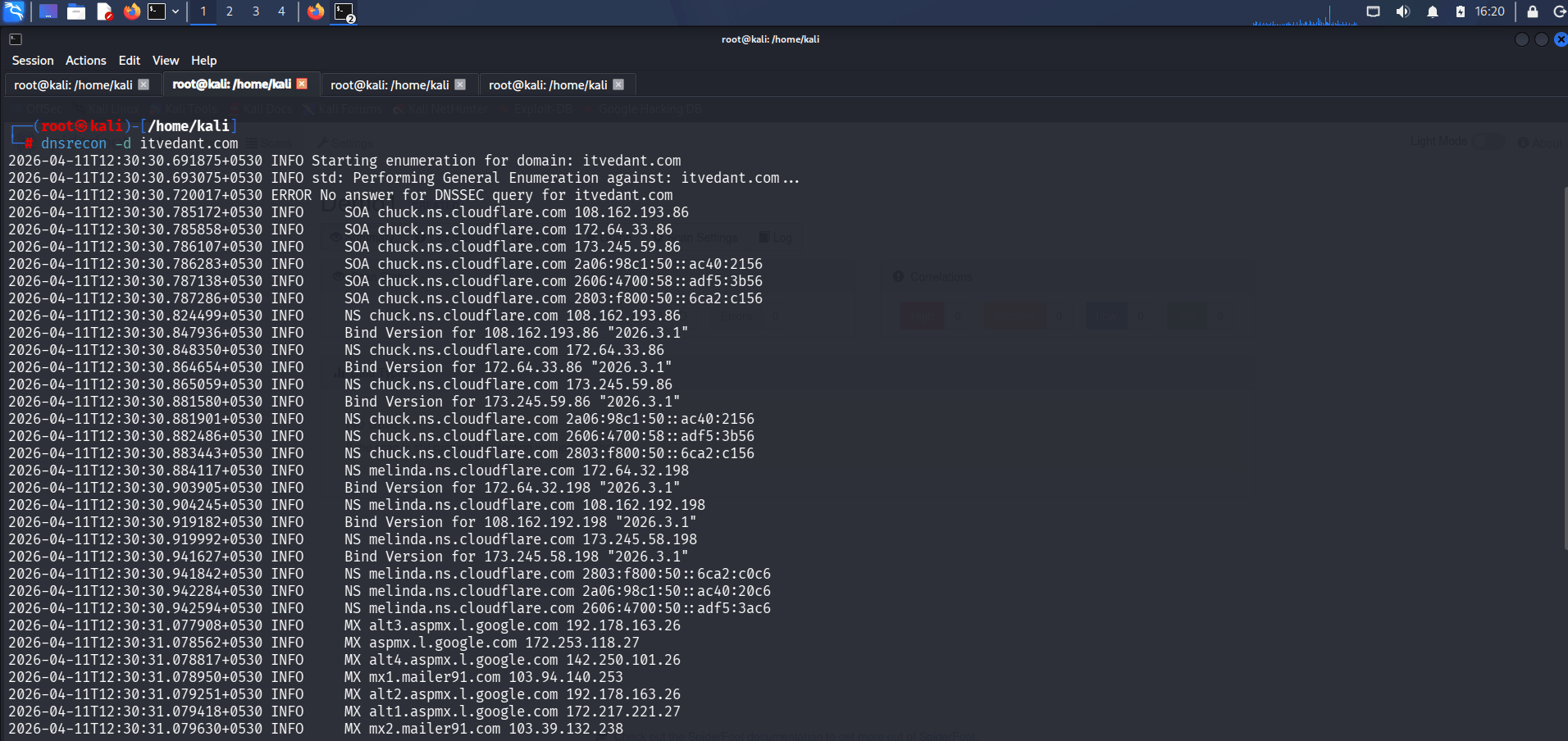
Task: Click the MX alt4.aspmx.l.google.com record
Action: [344, 660]
